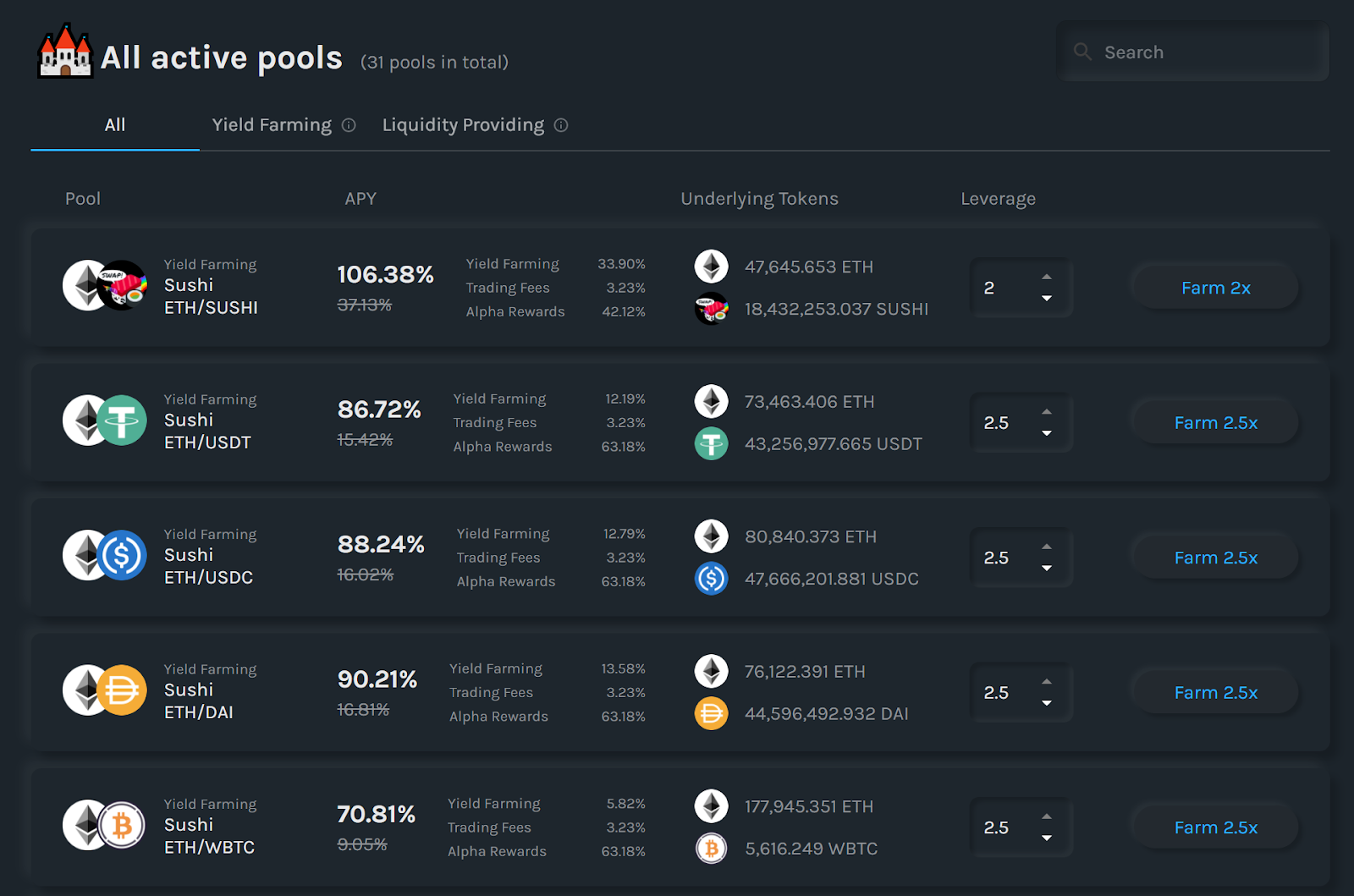Increase leverage for ETH/SUSHI pool
The height and width of the screenshot is (896, 1354).
pos(1047,277)
